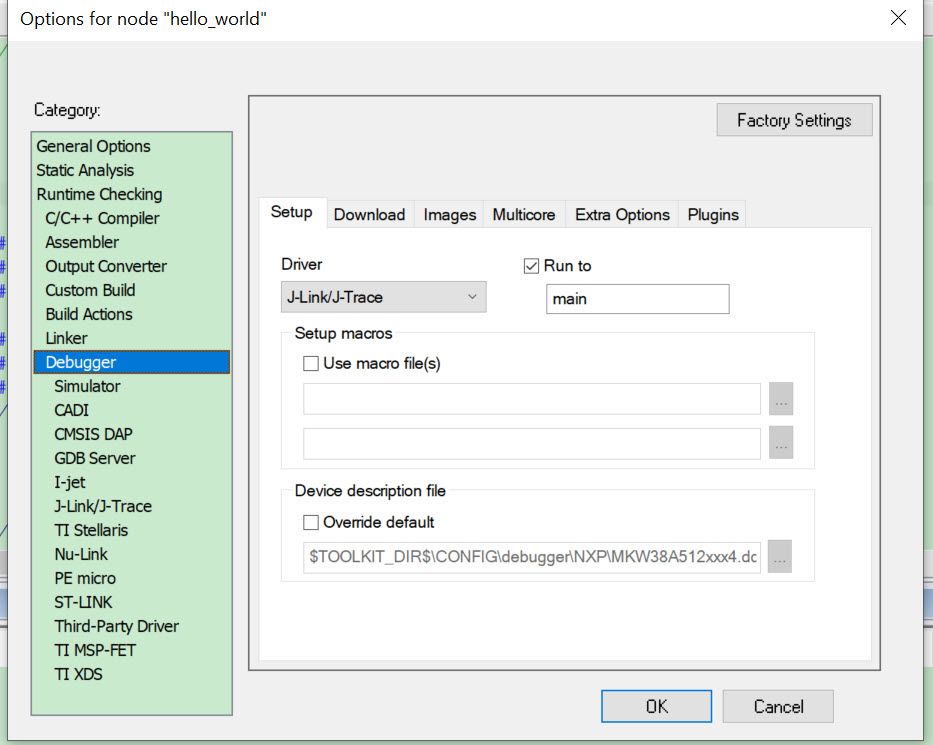Switch to the Plugins tab

(x=713, y=215)
